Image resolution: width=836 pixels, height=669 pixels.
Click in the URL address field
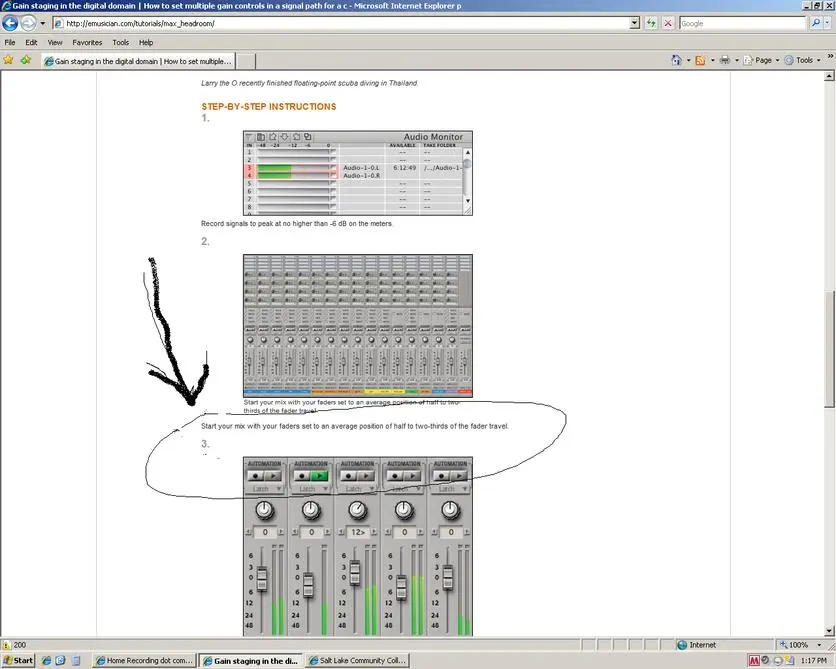pyautogui.click(x=340, y=23)
